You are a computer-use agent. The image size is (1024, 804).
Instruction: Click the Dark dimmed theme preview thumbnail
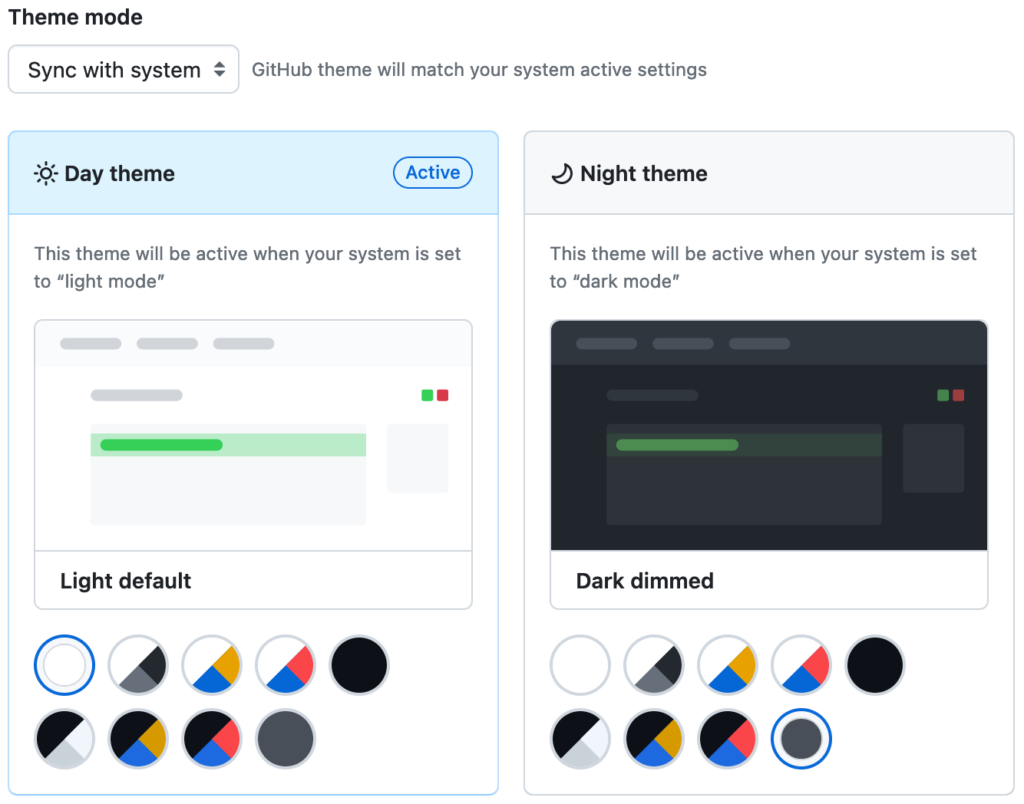pyautogui.click(x=768, y=435)
